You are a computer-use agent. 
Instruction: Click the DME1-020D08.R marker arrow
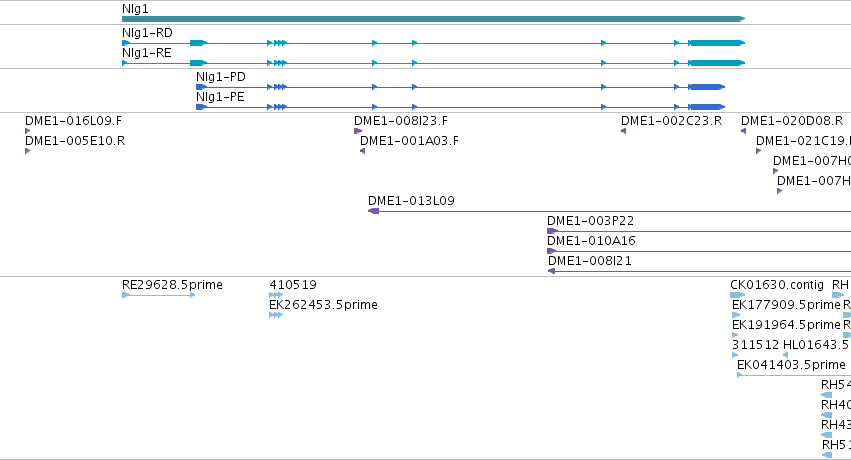(744, 131)
